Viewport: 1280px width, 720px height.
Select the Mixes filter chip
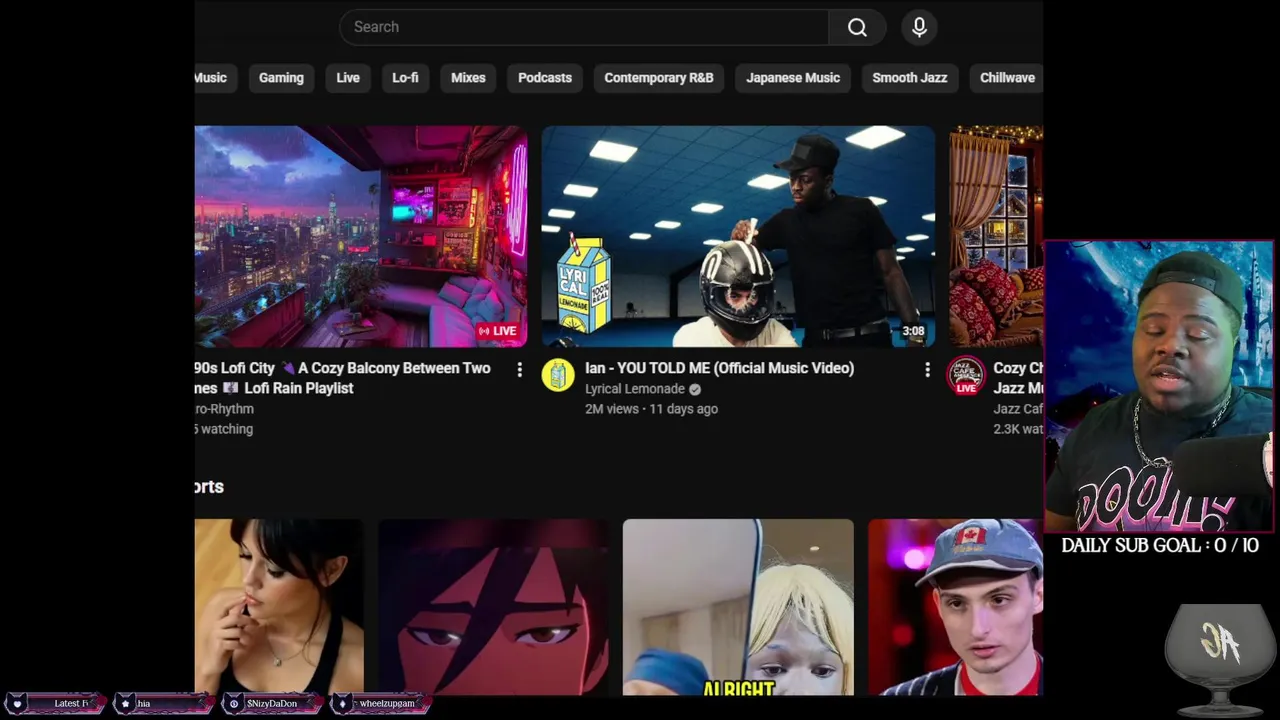click(468, 78)
